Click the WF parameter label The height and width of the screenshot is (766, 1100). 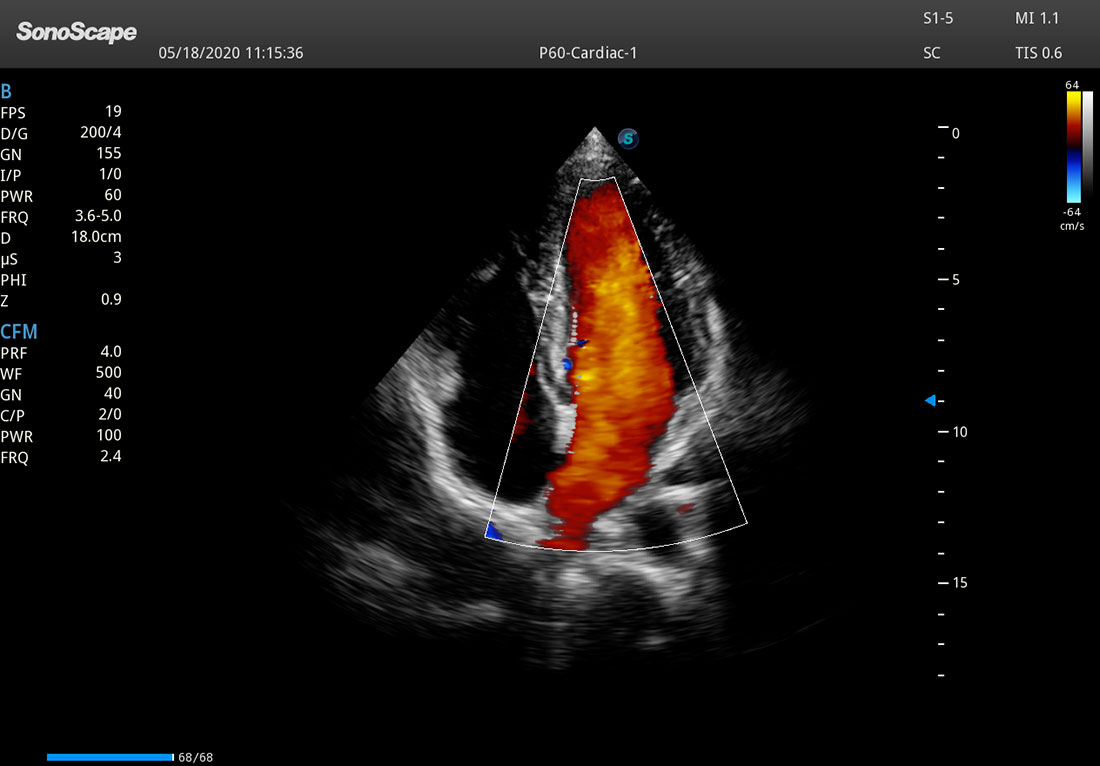point(11,374)
